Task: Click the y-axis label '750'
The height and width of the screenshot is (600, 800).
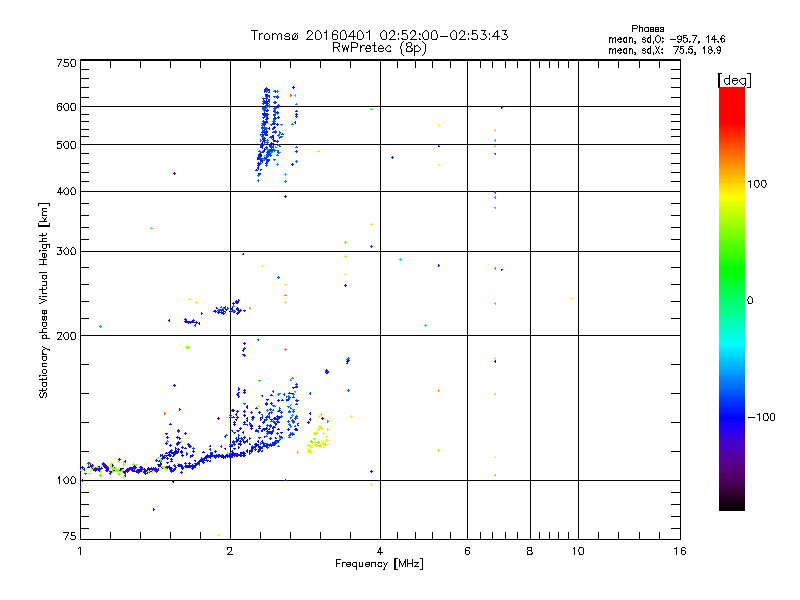Action: point(66,63)
